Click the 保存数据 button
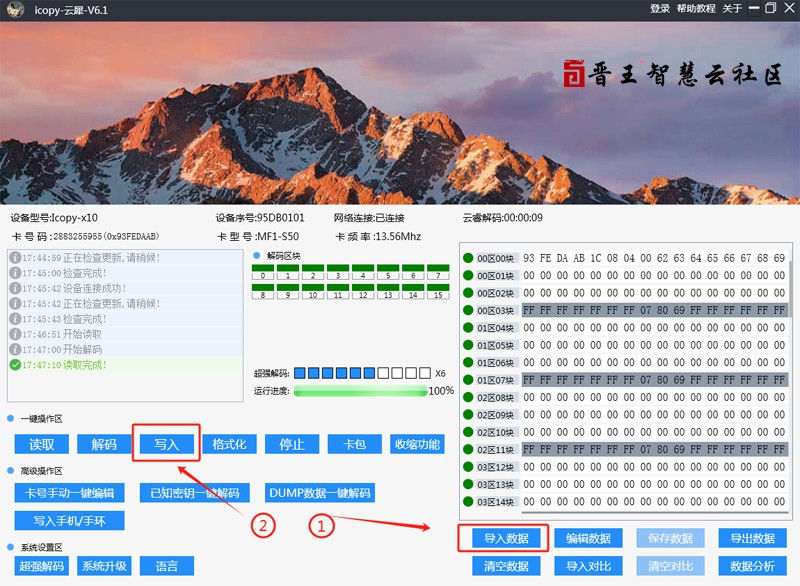Image resolution: width=800 pixels, height=586 pixels. (x=670, y=538)
